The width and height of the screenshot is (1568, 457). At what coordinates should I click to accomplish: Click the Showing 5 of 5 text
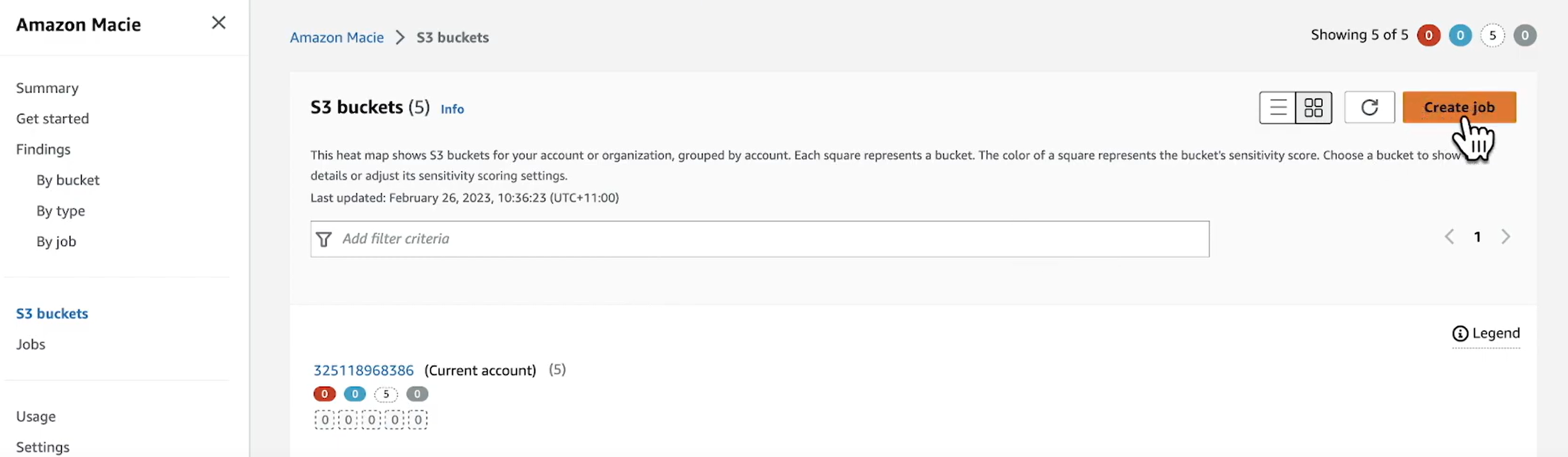pos(1359,35)
